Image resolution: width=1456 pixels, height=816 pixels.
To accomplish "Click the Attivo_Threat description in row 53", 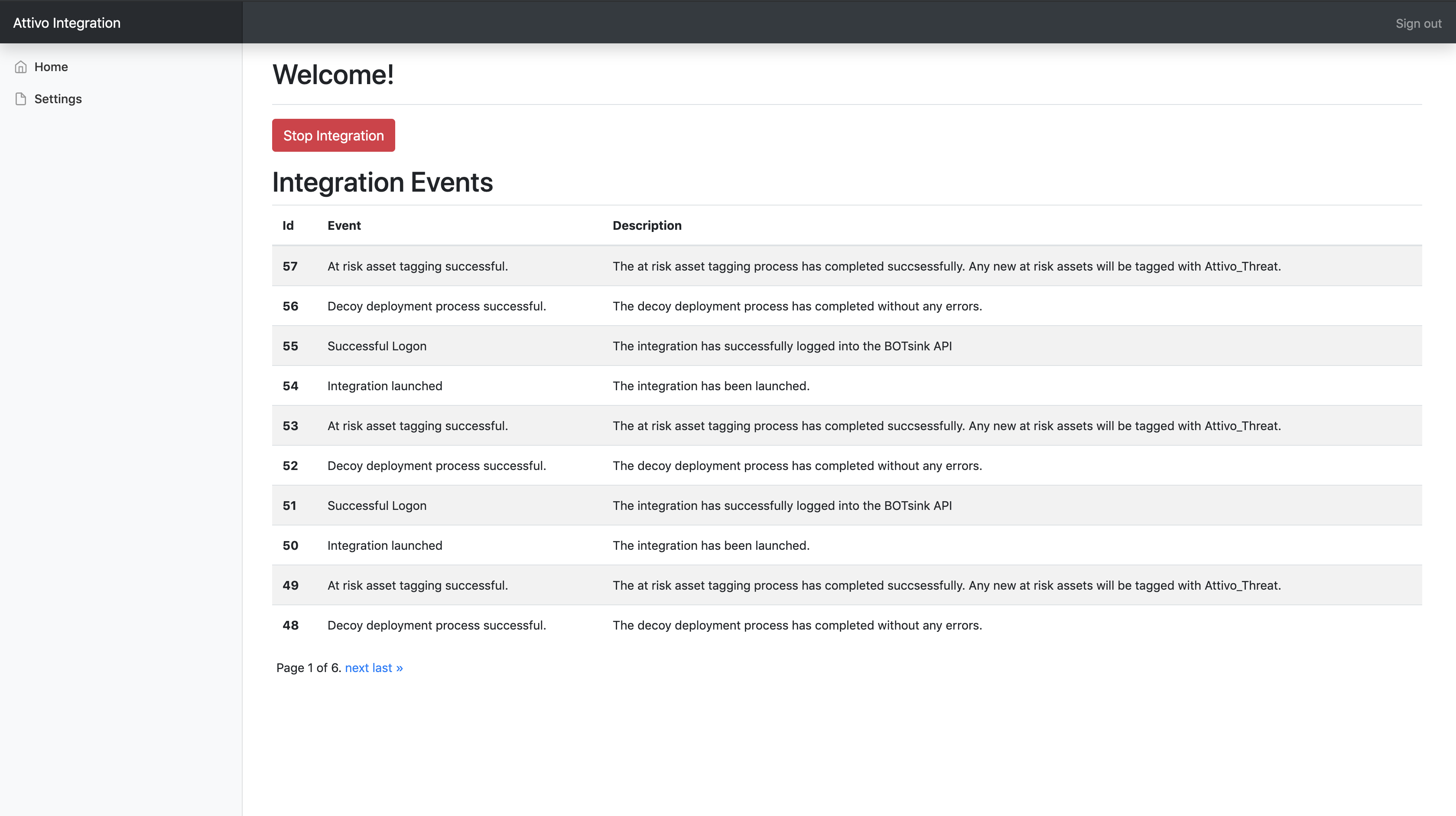I will point(947,425).
